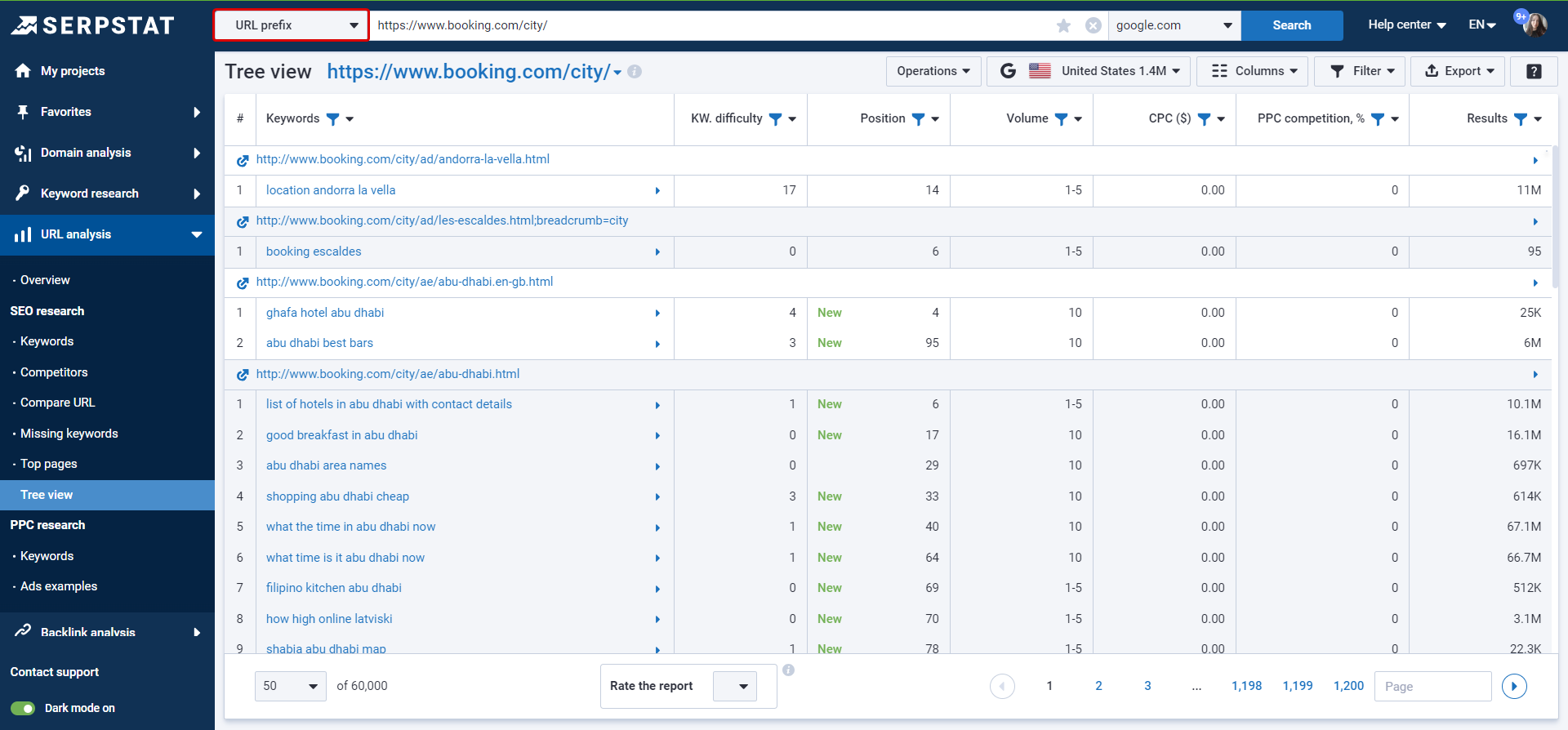Click the Contact support link
The height and width of the screenshot is (730, 1568).
(x=55, y=672)
